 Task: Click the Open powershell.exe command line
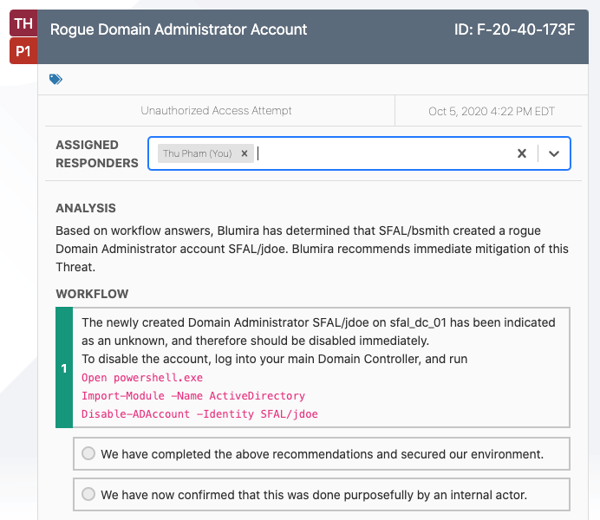coord(141,378)
